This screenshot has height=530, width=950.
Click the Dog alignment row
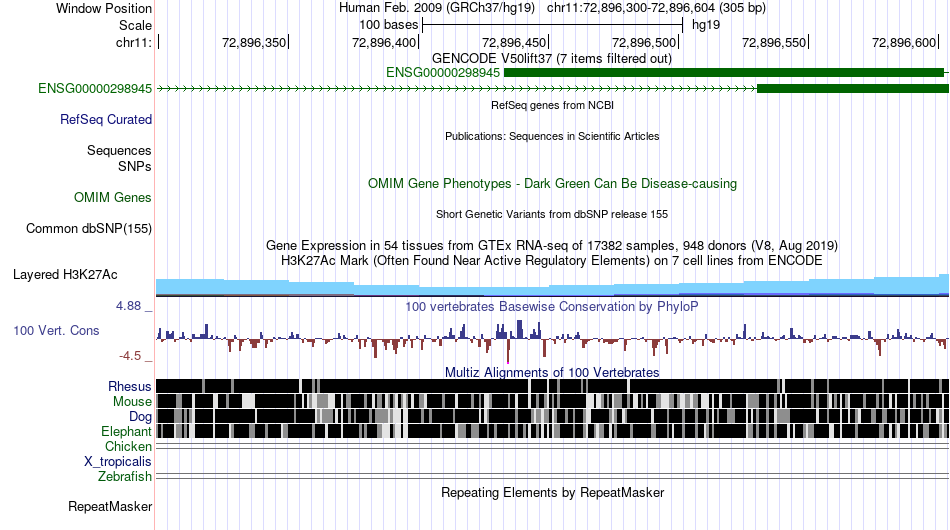553,416
